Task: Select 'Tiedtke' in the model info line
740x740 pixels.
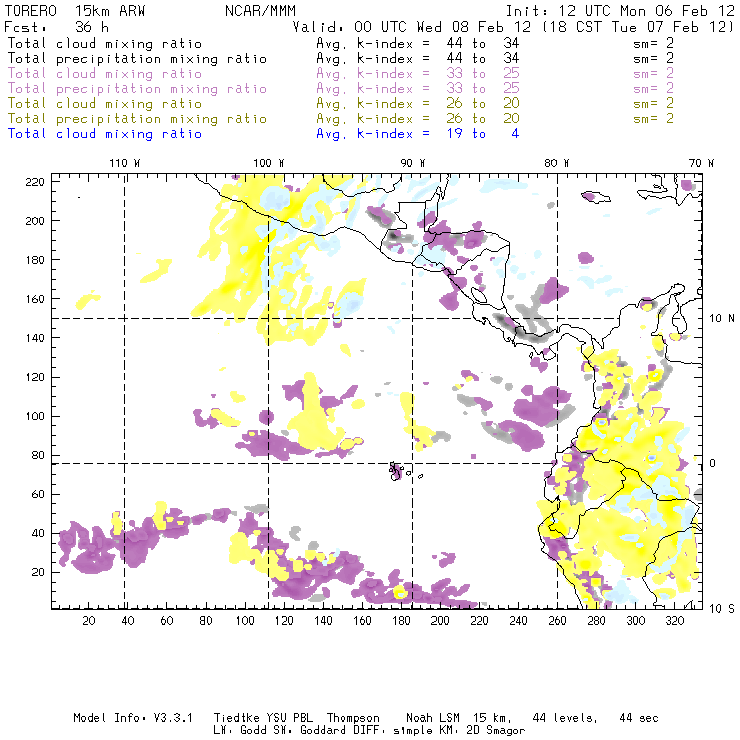Action: pos(236,718)
